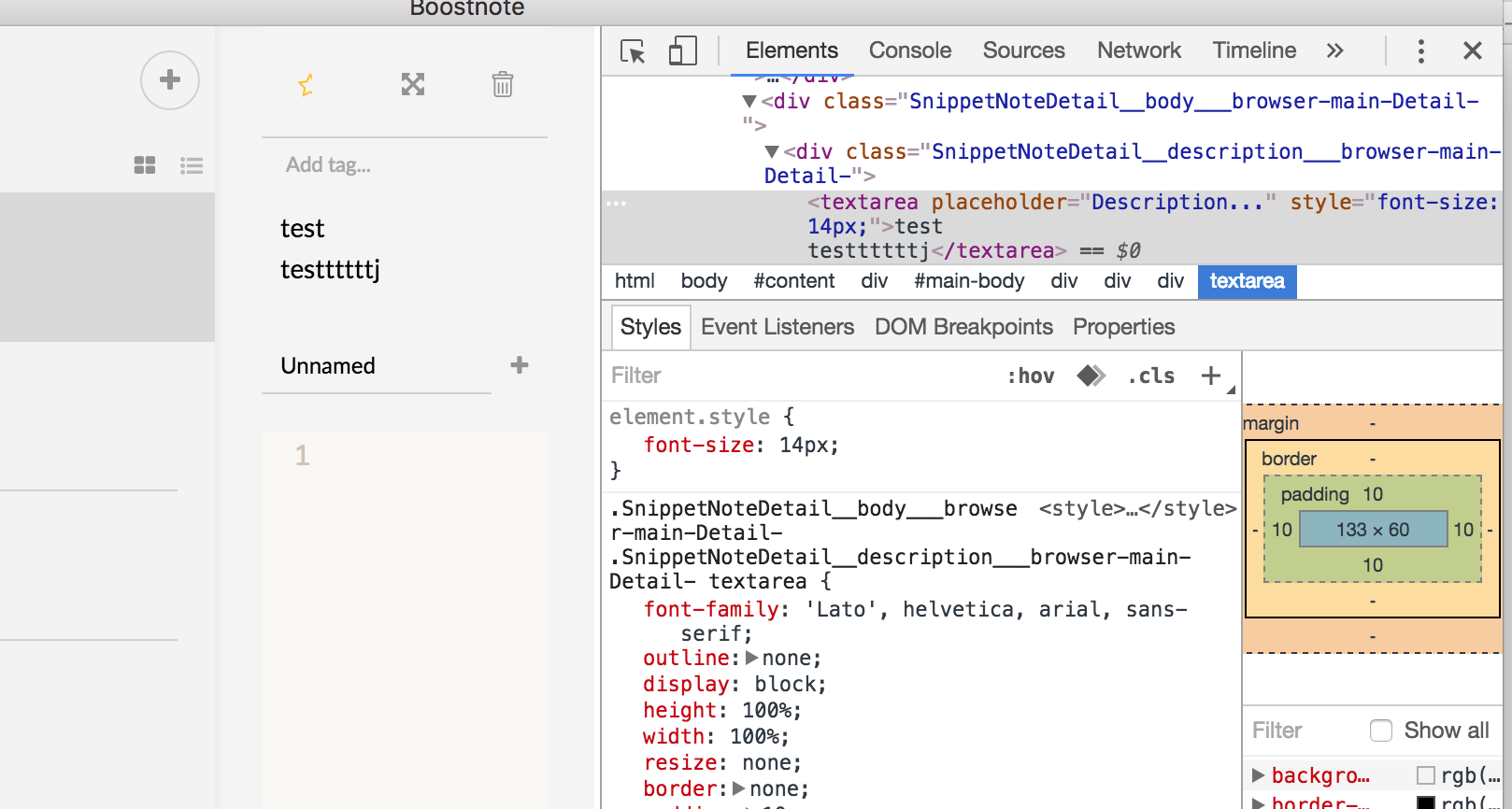Expand computed background property row
Screen dimensions: 1512x809
pos(1258,775)
